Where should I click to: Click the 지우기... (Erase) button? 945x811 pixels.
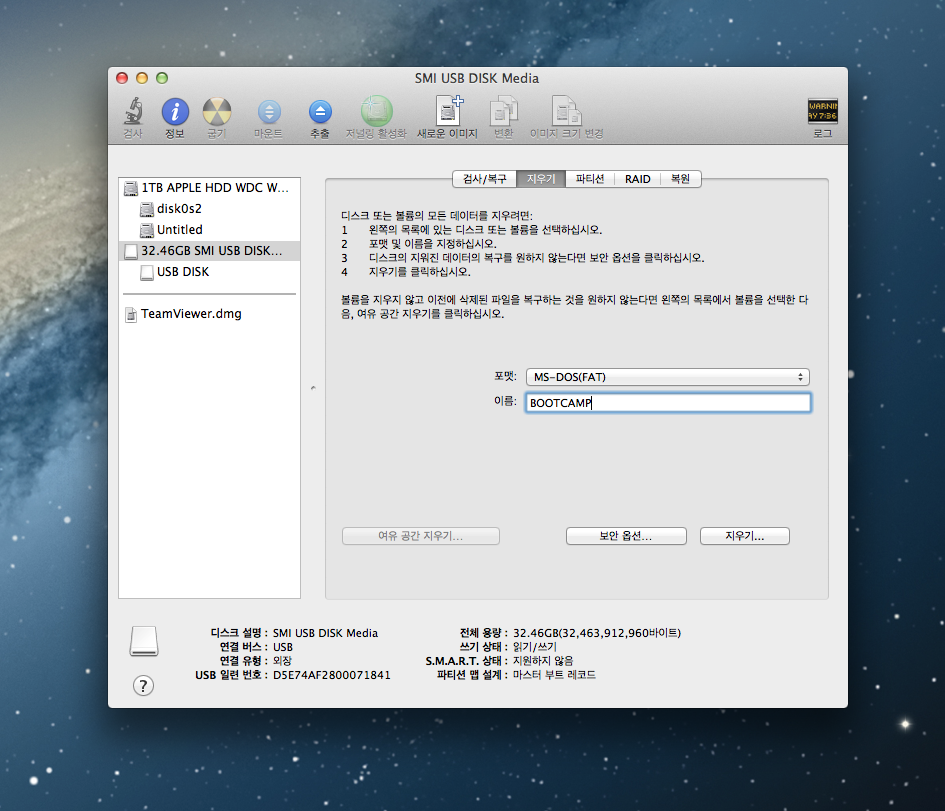tap(745, 536)
